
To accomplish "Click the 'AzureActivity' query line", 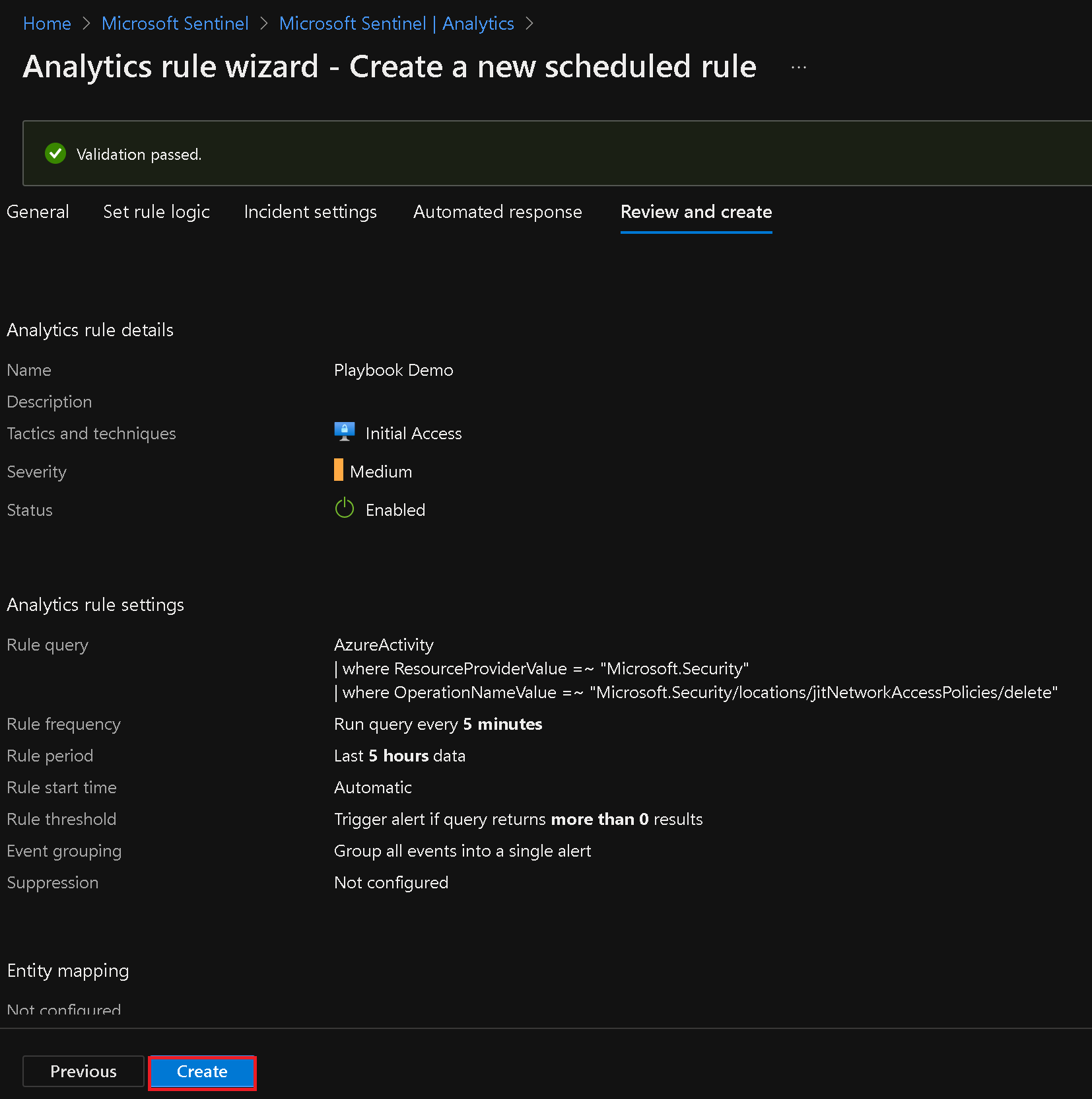I will click(x=384, y=645).
